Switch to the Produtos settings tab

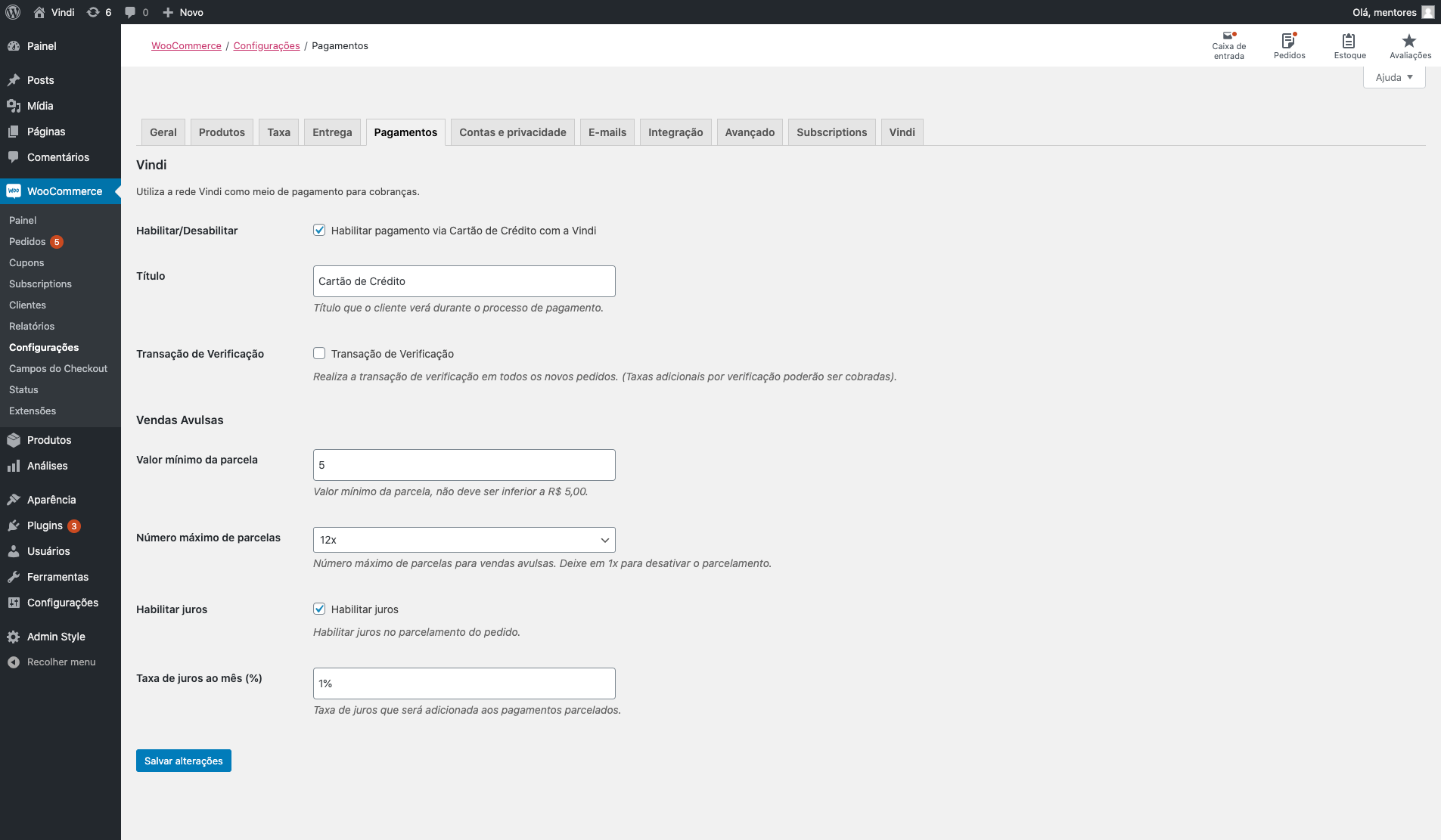pos(222,132)
